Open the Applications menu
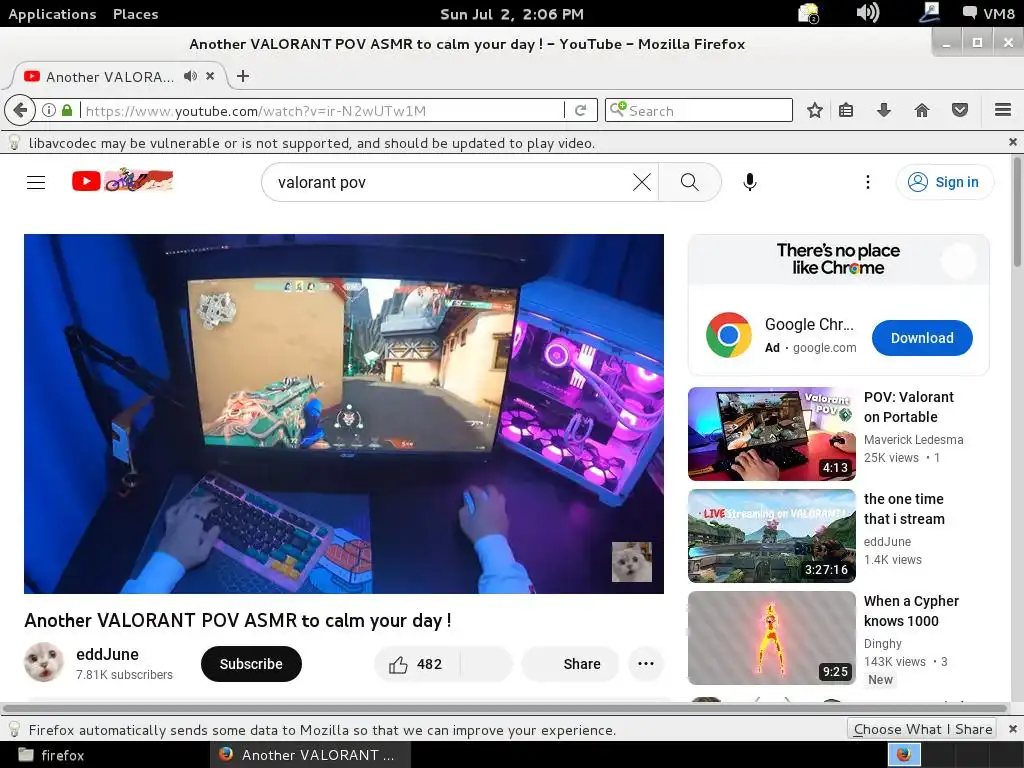The image size is (1024, 768). (x=52, y=14)
